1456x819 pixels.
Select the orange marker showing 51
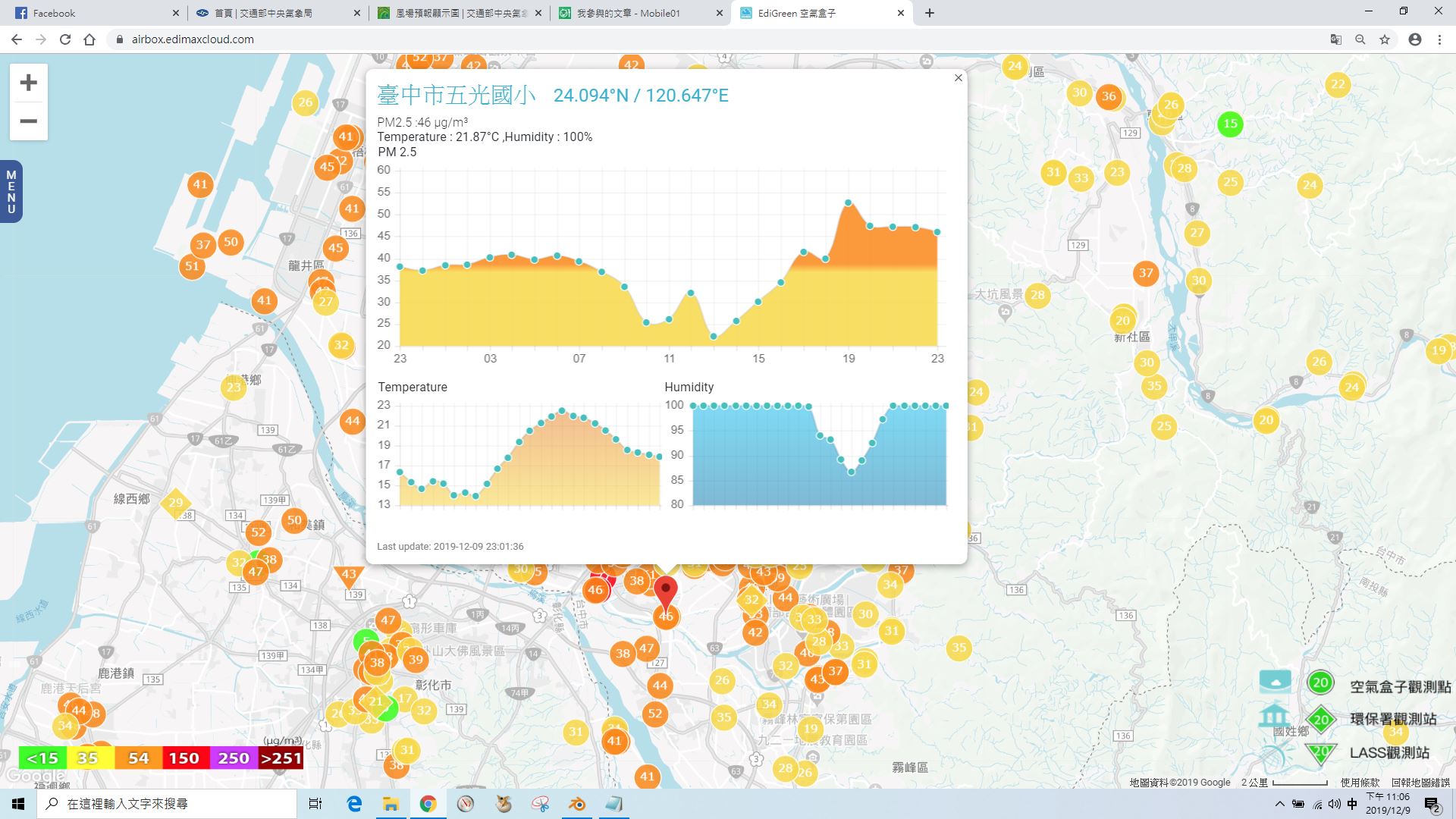(x=192, y=266)
